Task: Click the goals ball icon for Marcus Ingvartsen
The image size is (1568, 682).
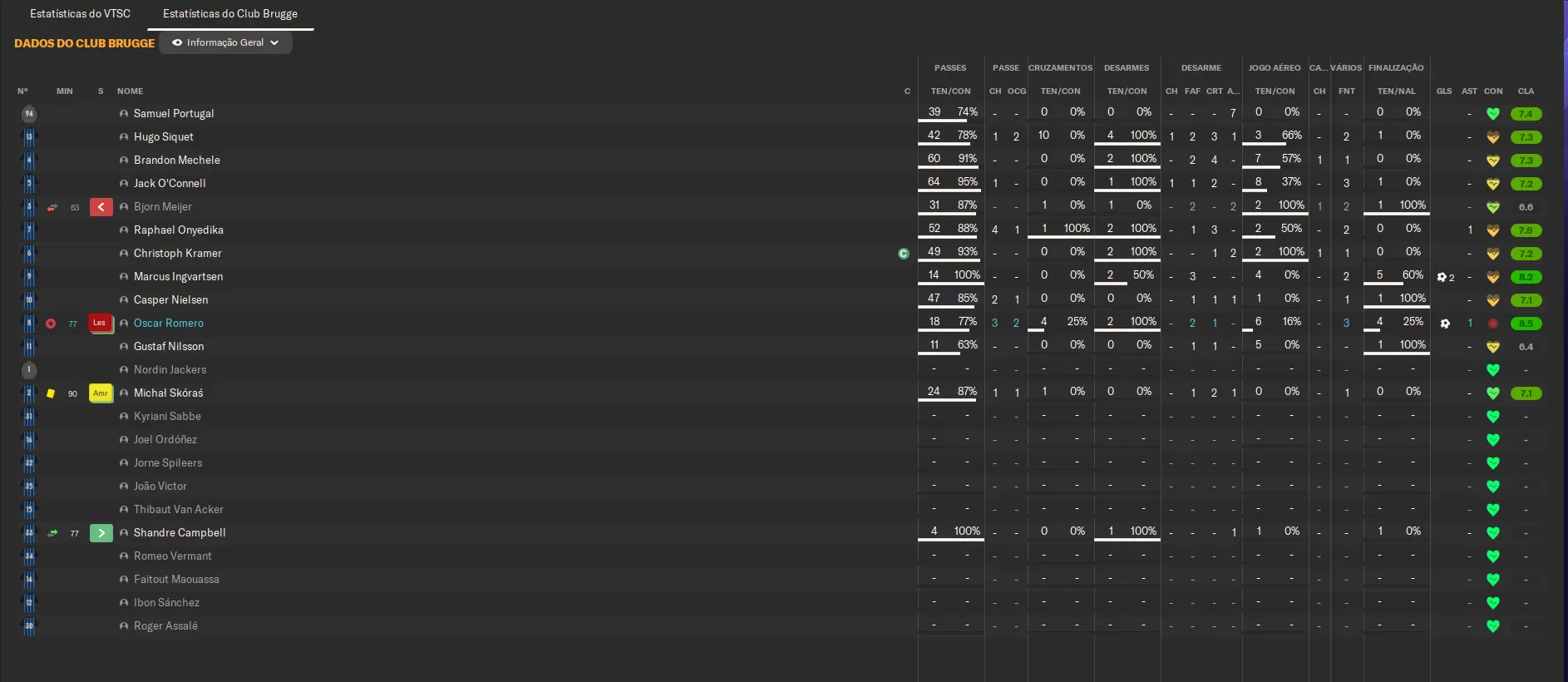Action: [x=1442, y=277]
